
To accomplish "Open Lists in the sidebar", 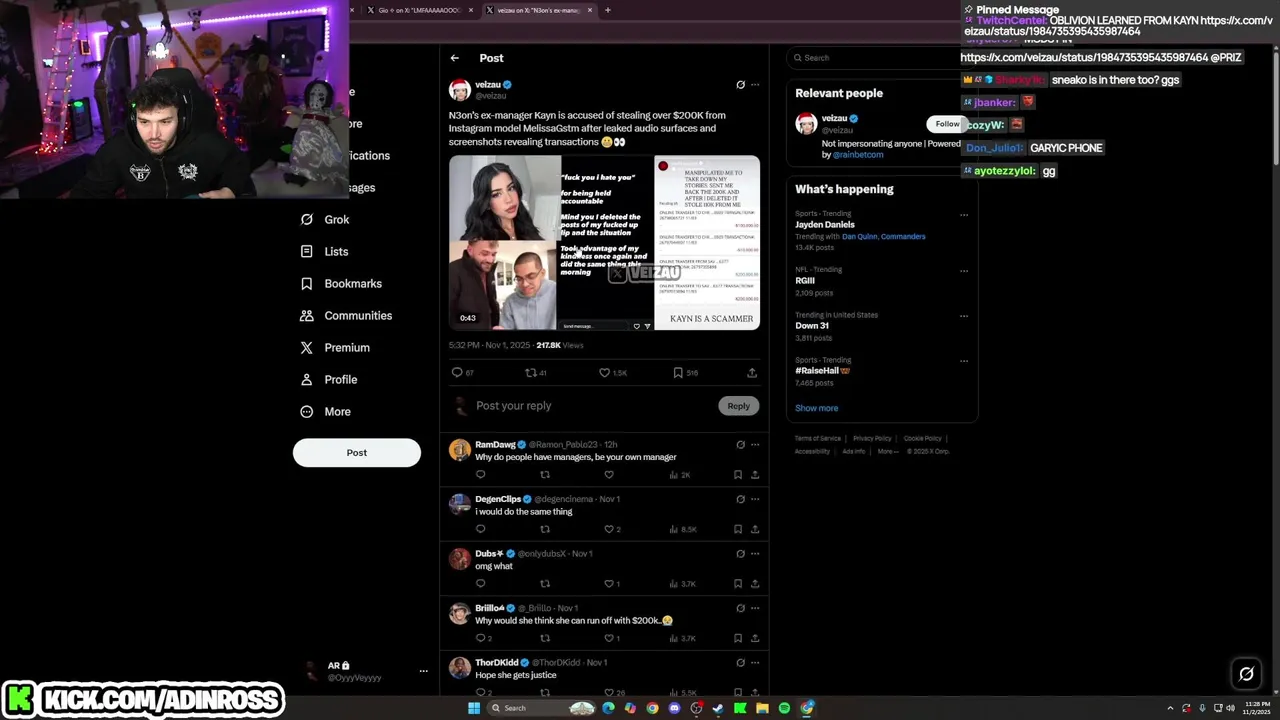I will pyautogui.click(x=325, y=252).
